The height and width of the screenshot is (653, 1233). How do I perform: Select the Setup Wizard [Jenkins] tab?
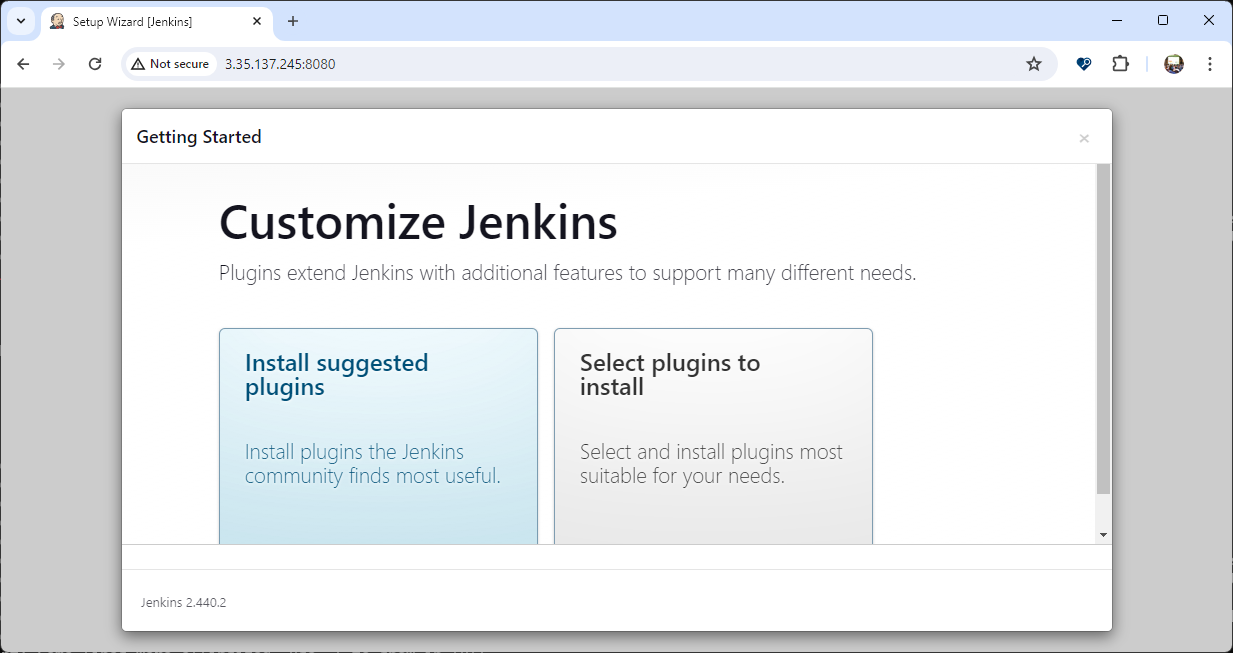point(157,22)
